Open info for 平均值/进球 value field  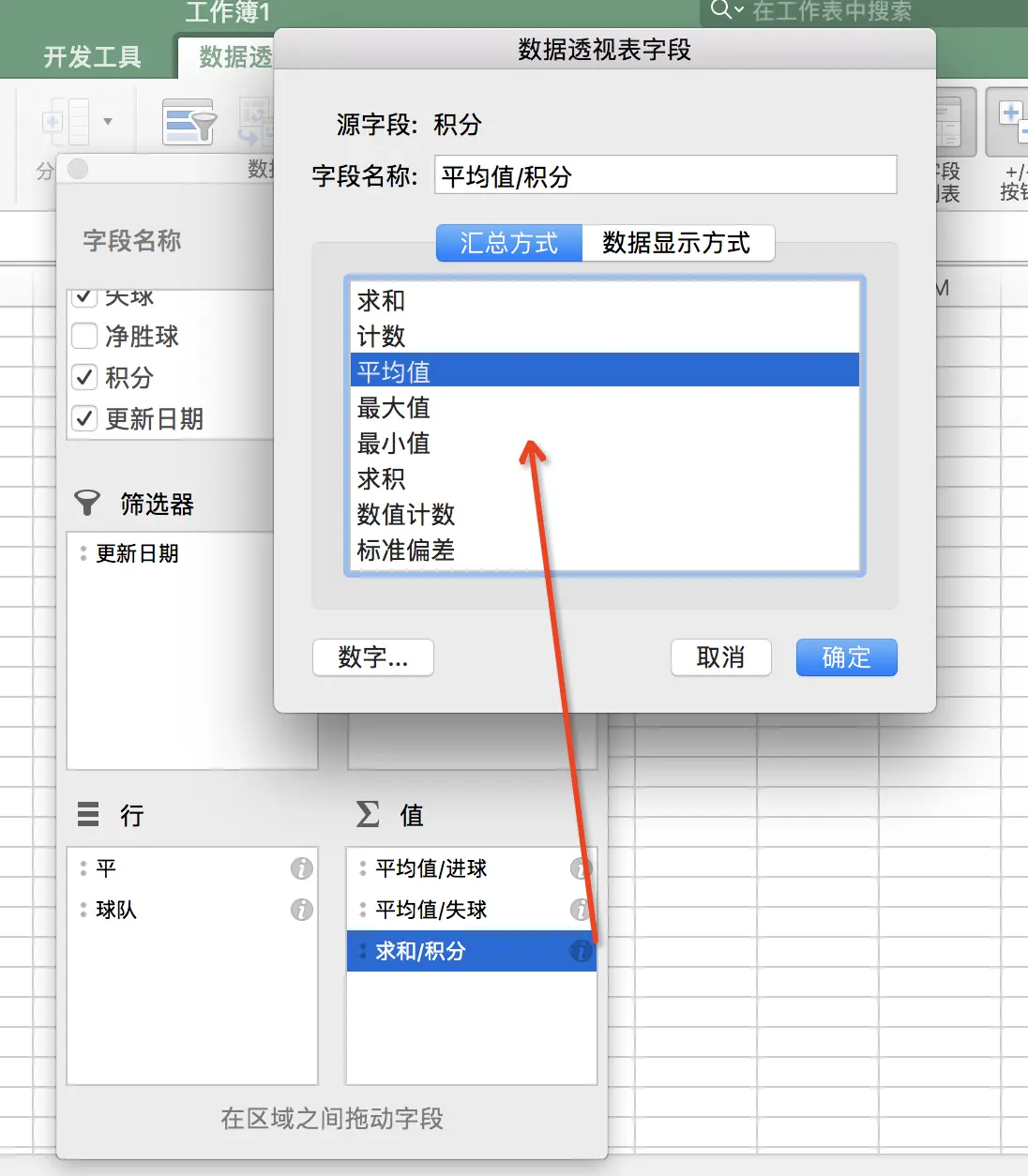click(581, 868)
